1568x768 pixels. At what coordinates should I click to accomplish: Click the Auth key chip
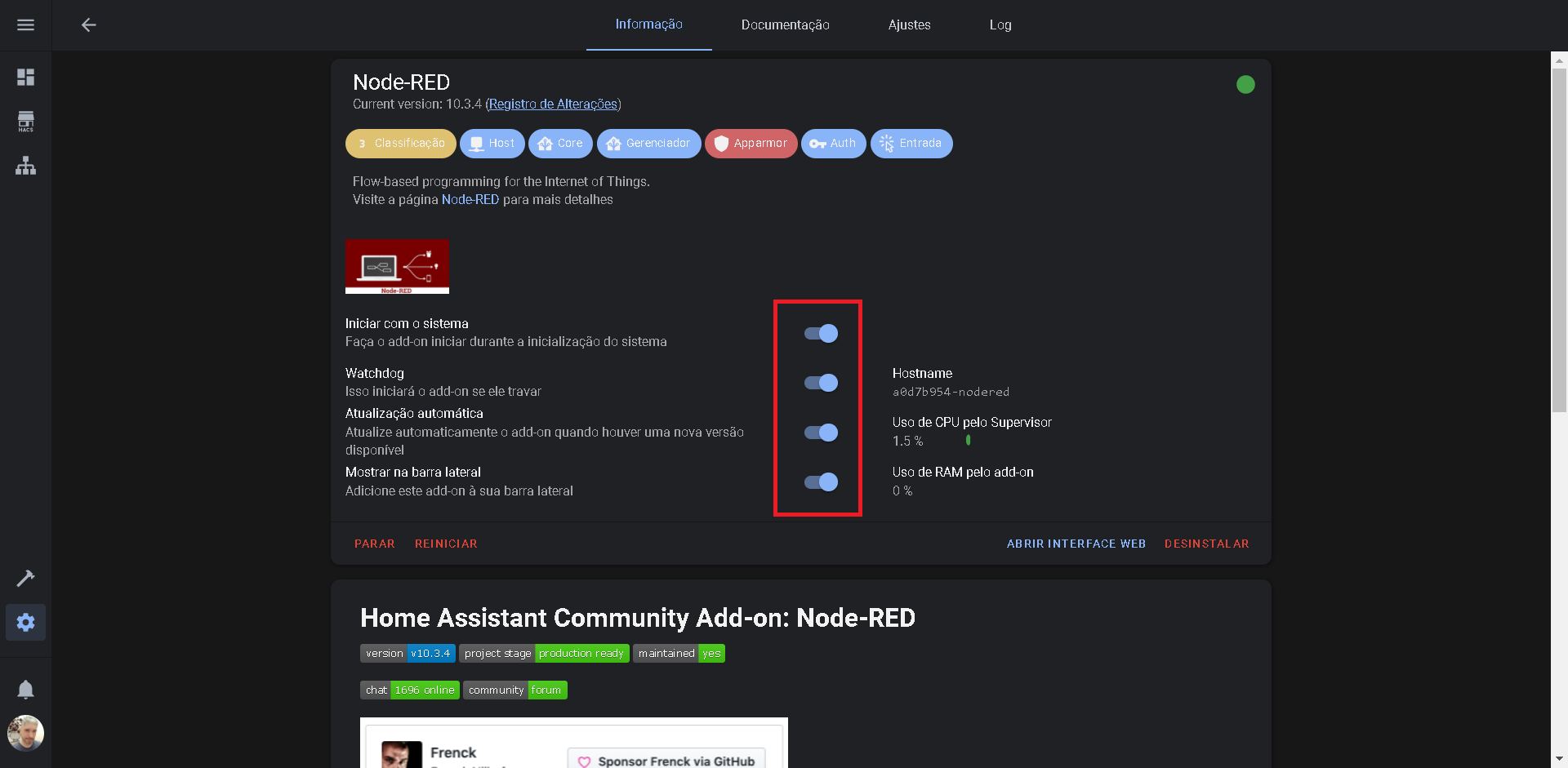(x=834, y=144)
